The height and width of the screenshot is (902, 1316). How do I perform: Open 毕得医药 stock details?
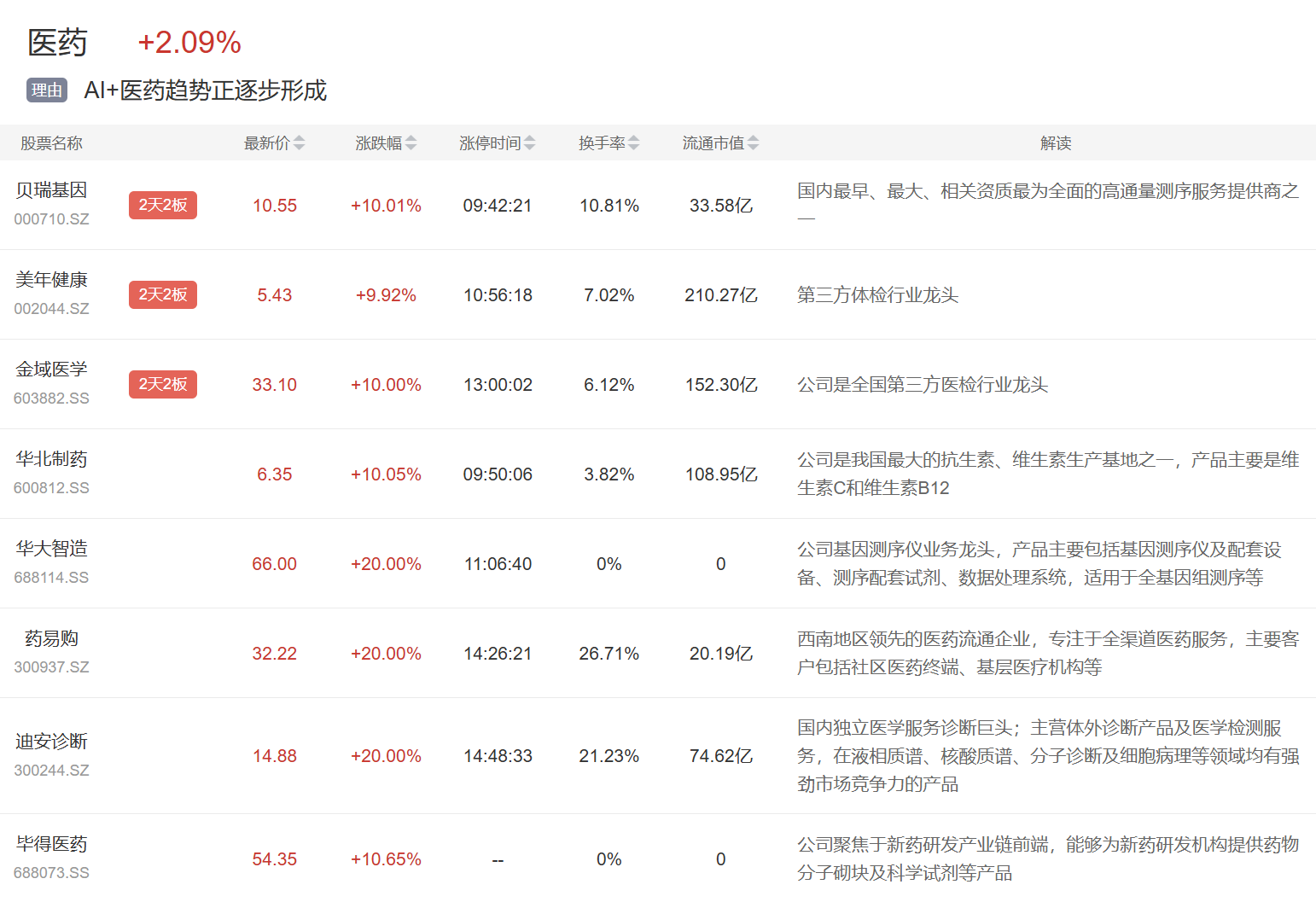51,844
